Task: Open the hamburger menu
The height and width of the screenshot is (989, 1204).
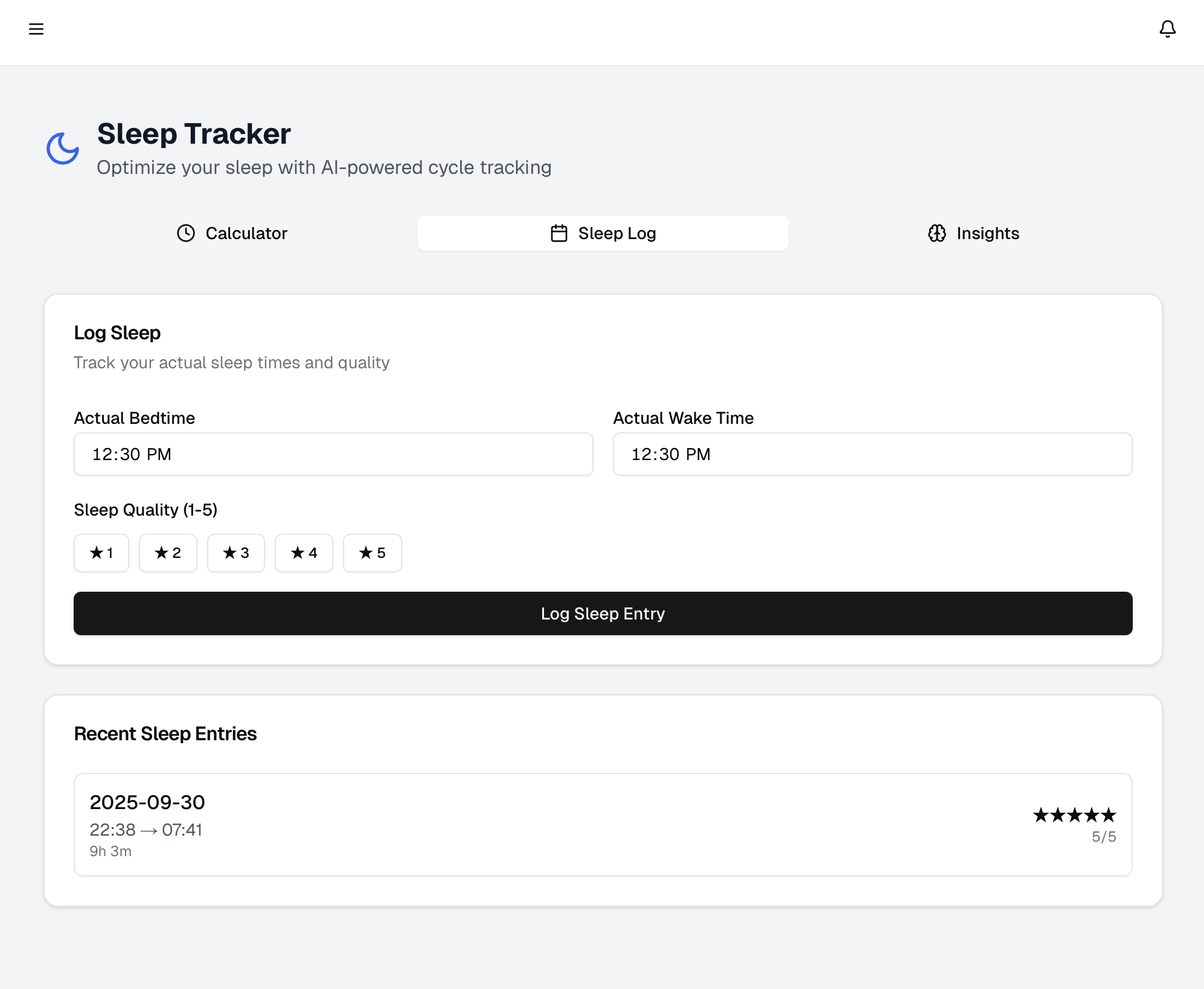Action: (36, 29)
